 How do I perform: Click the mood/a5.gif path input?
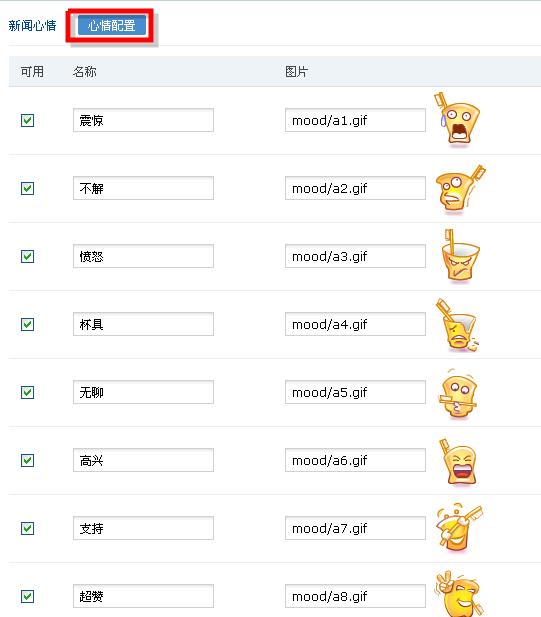click(x=355, y=392)
